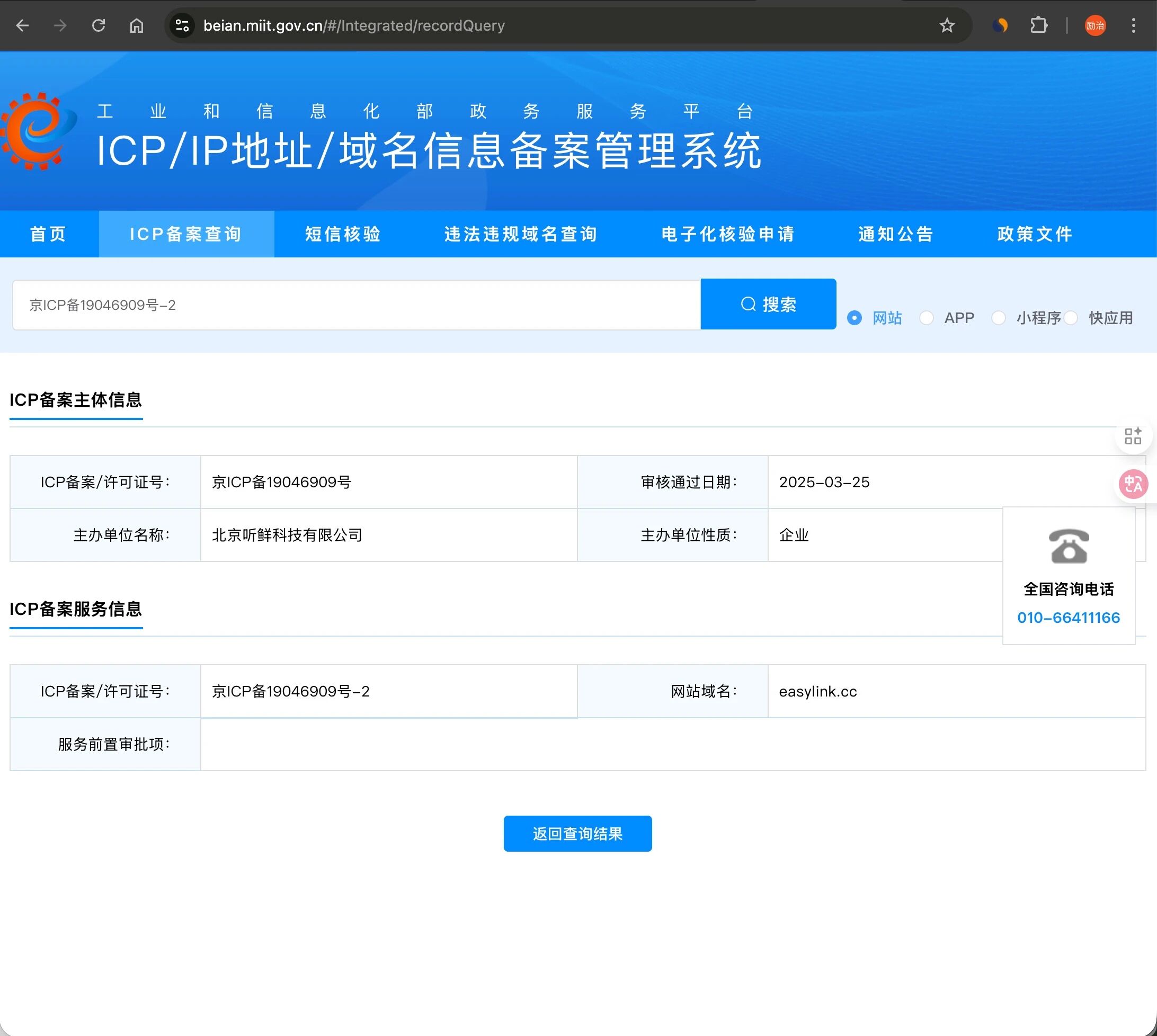Click the site info icon in address bar
Image resolution: width=1157 pixels, height=1036 pixels.
click(x=182, y=25)
